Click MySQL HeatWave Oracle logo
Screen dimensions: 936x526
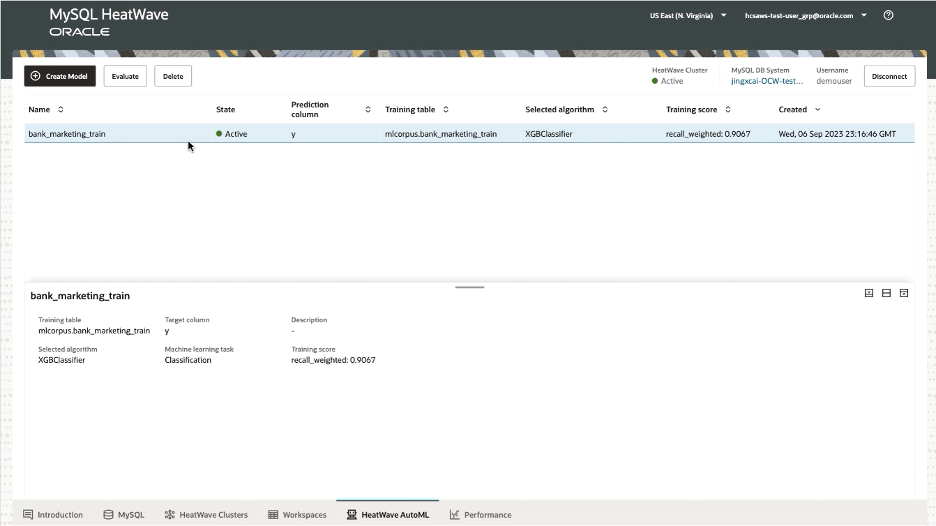tap(109, 22)
